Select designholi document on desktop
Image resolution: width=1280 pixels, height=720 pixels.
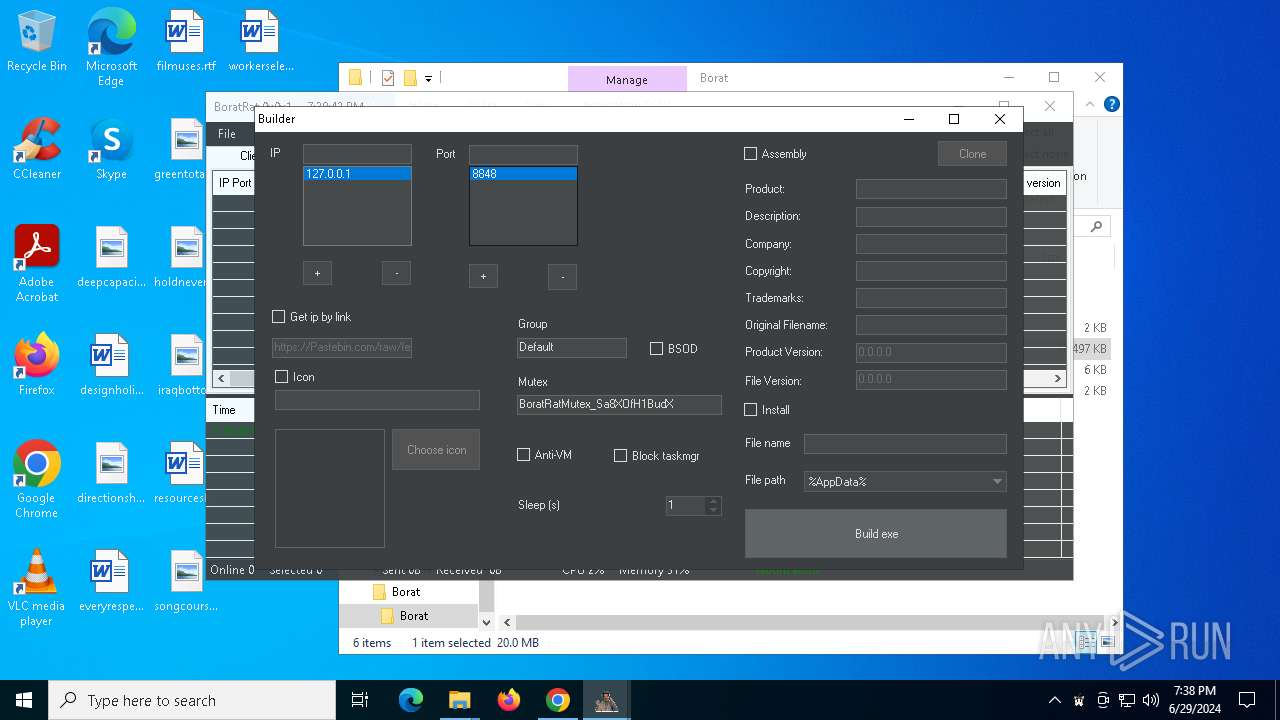111,365
